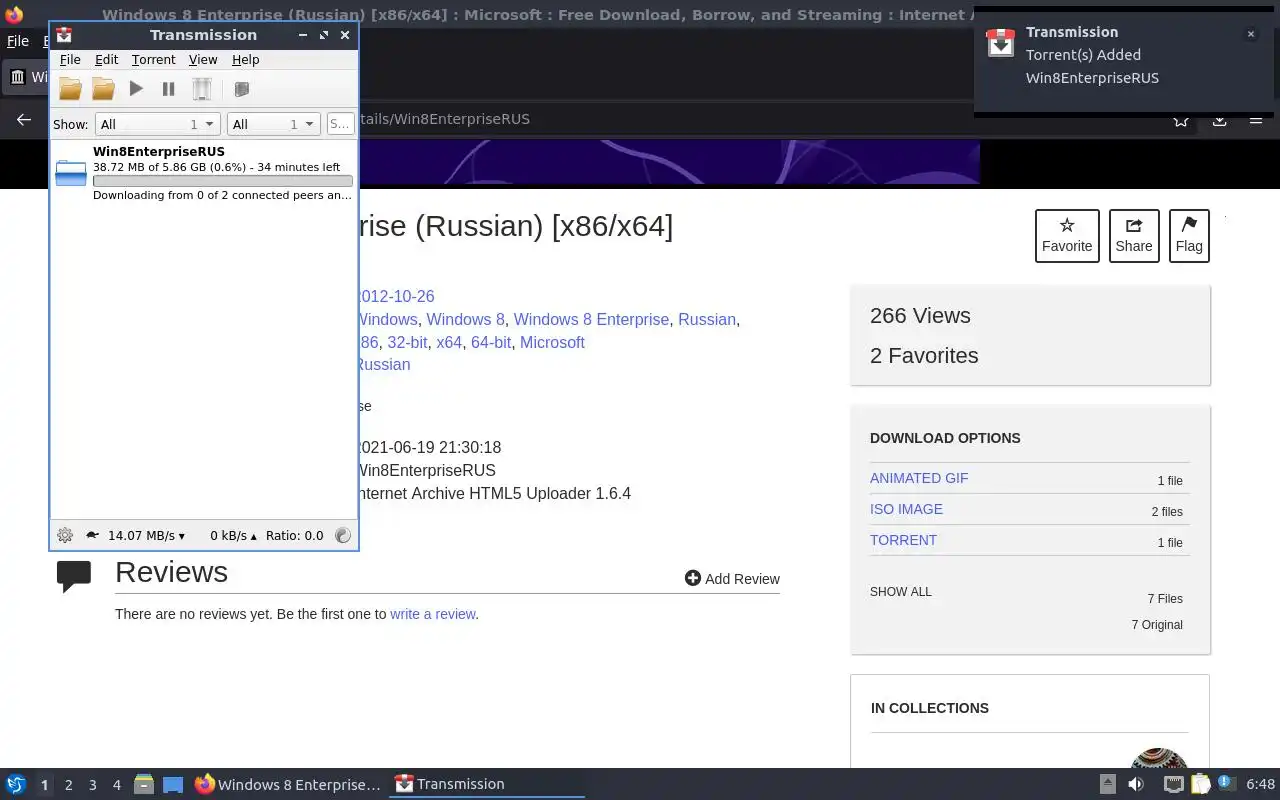Go back with Firefox's back arrow
1280x800 pixels.
coord(24,119)
